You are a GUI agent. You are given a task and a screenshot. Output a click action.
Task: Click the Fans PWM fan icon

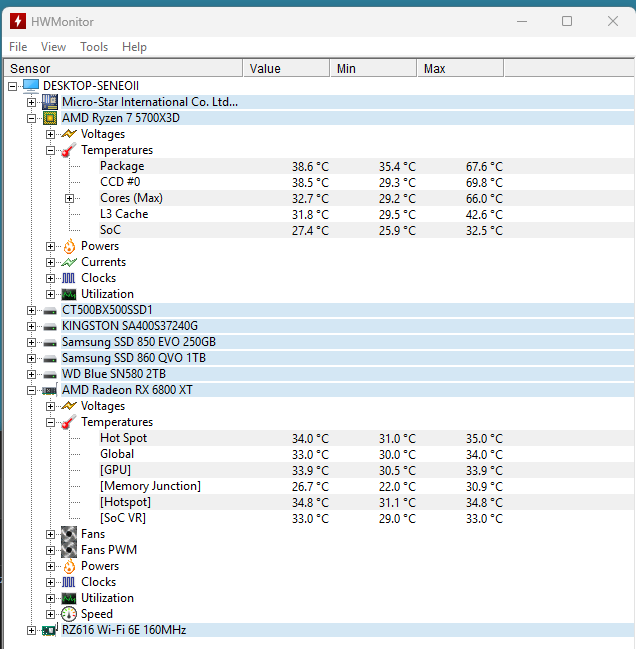click(x=69, y=550)
